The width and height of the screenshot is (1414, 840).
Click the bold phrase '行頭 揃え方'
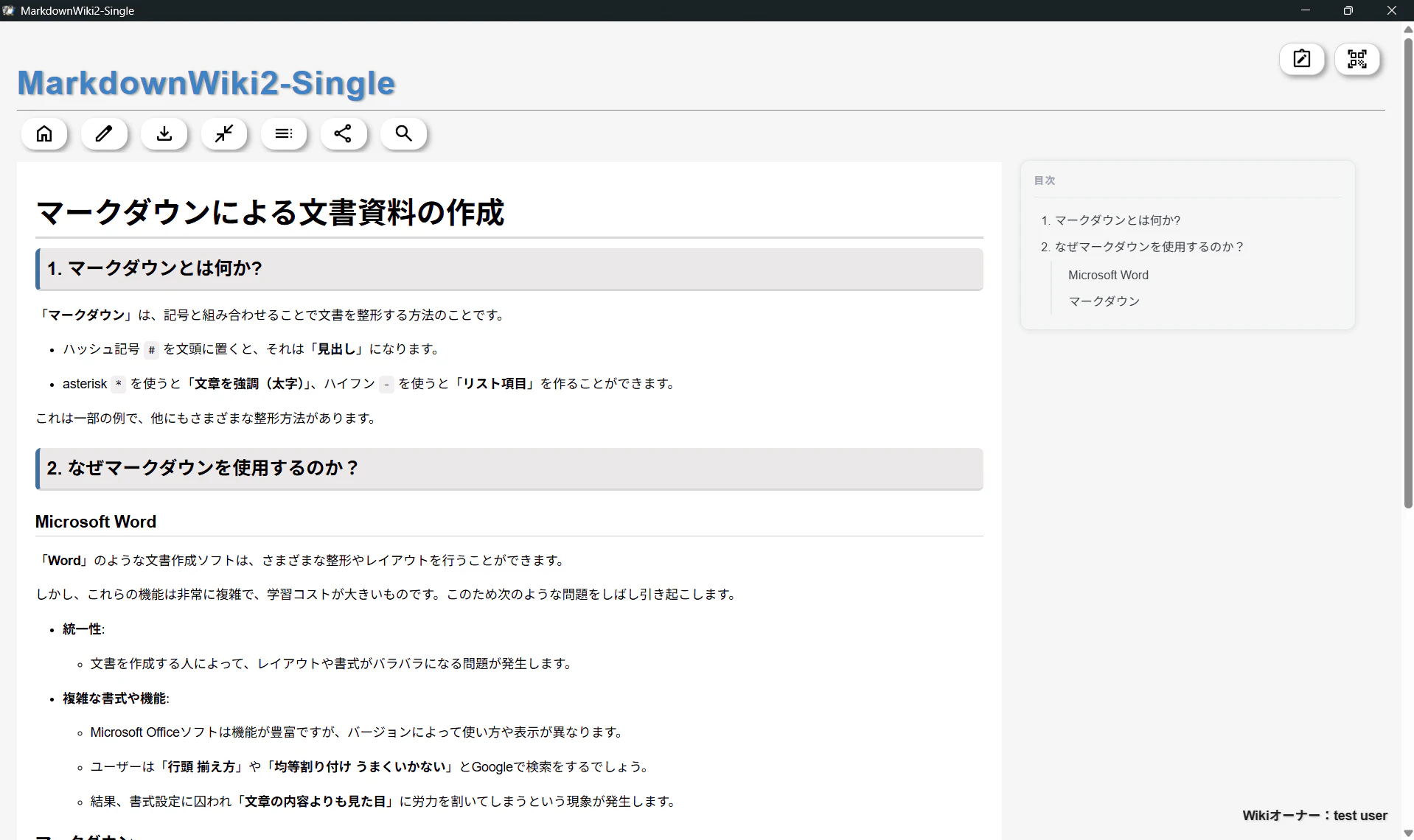coord(202,767)
